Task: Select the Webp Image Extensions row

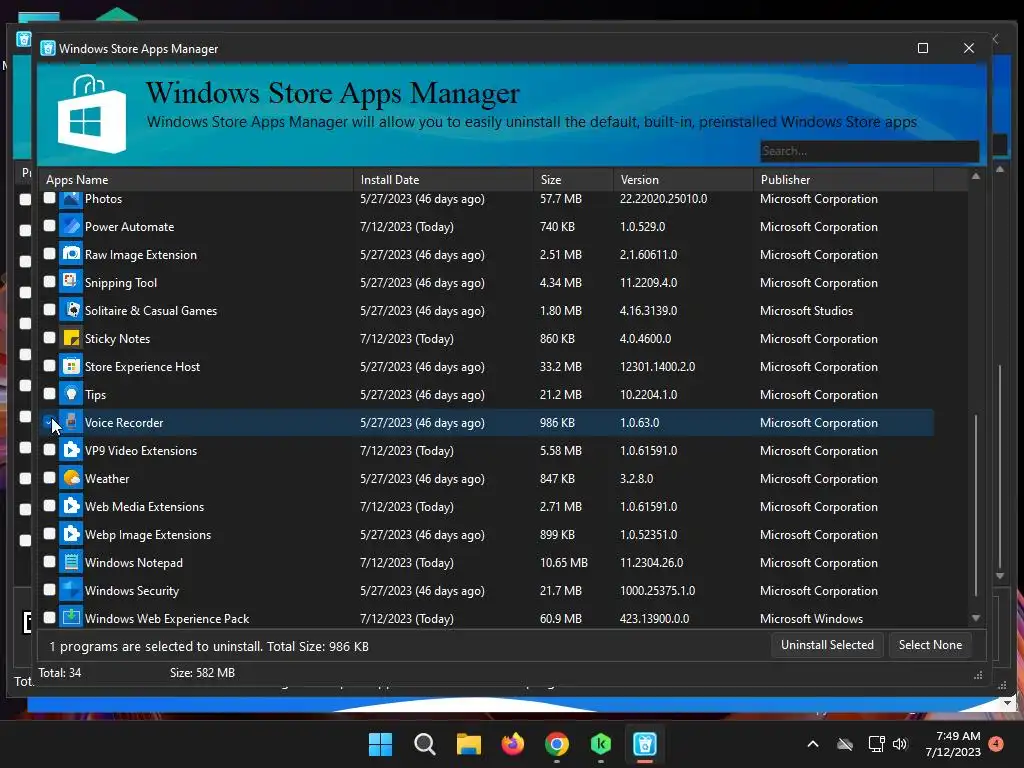Action: (487, 535)
